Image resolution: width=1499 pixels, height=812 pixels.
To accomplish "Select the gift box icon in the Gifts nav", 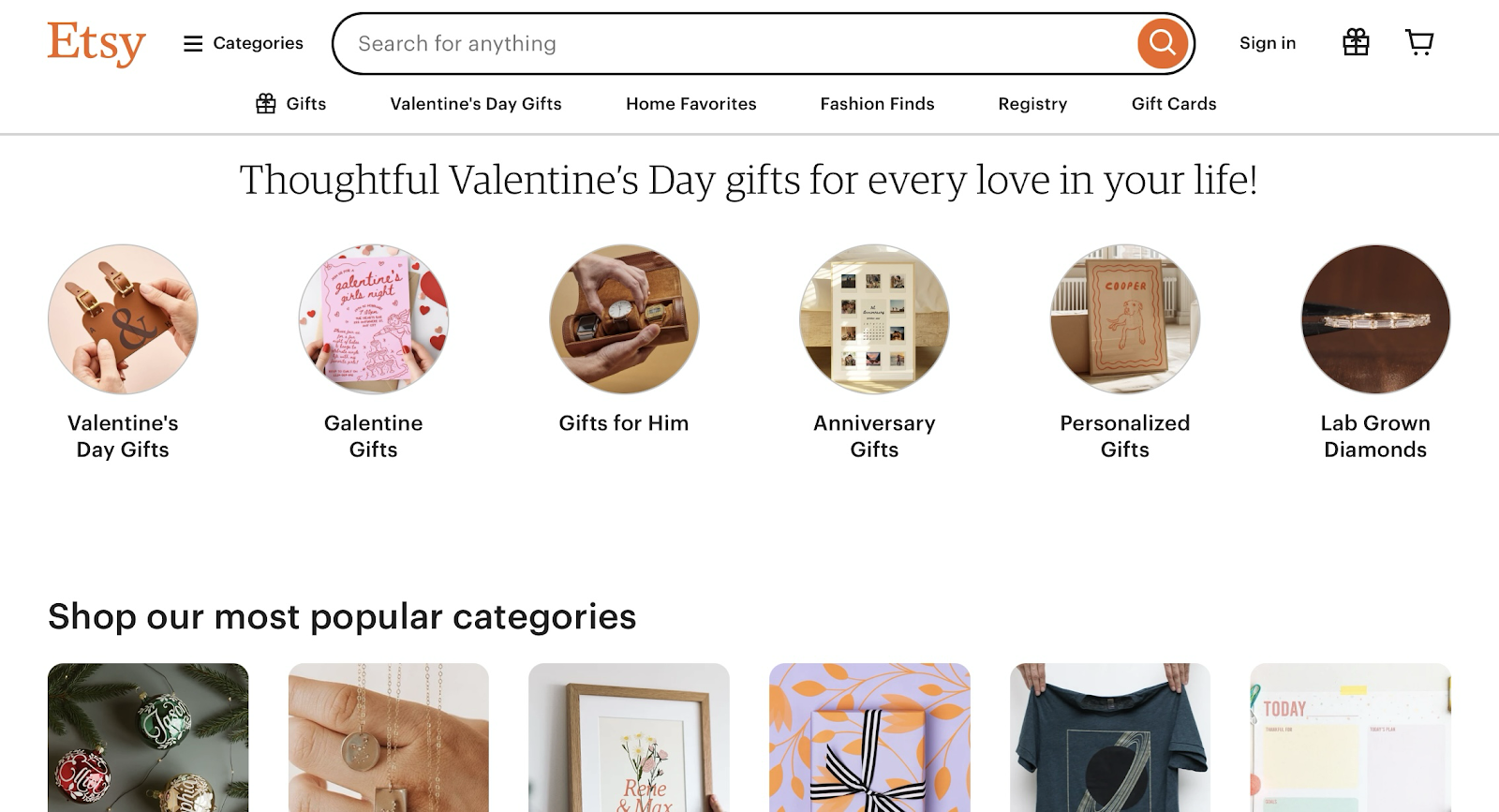I will coord(265,103).
